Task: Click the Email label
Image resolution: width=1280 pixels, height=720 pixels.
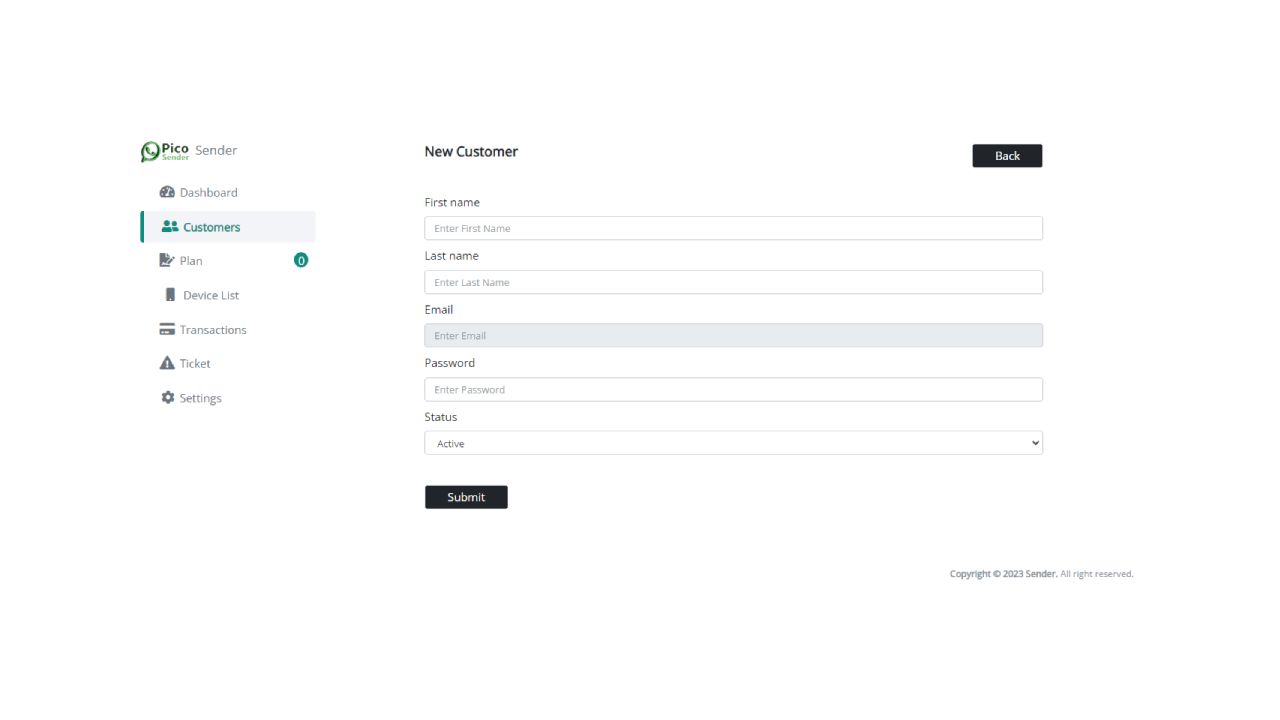Action: pyautogui.click(x=439, y=310)
